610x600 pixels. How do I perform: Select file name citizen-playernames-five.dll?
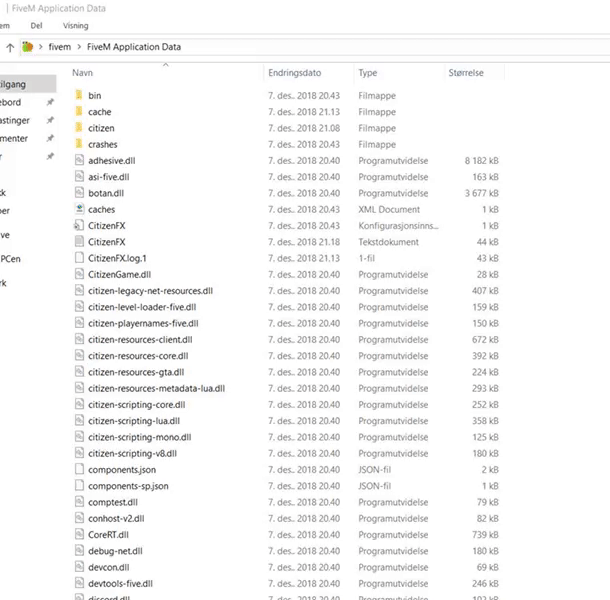point(143,323)
